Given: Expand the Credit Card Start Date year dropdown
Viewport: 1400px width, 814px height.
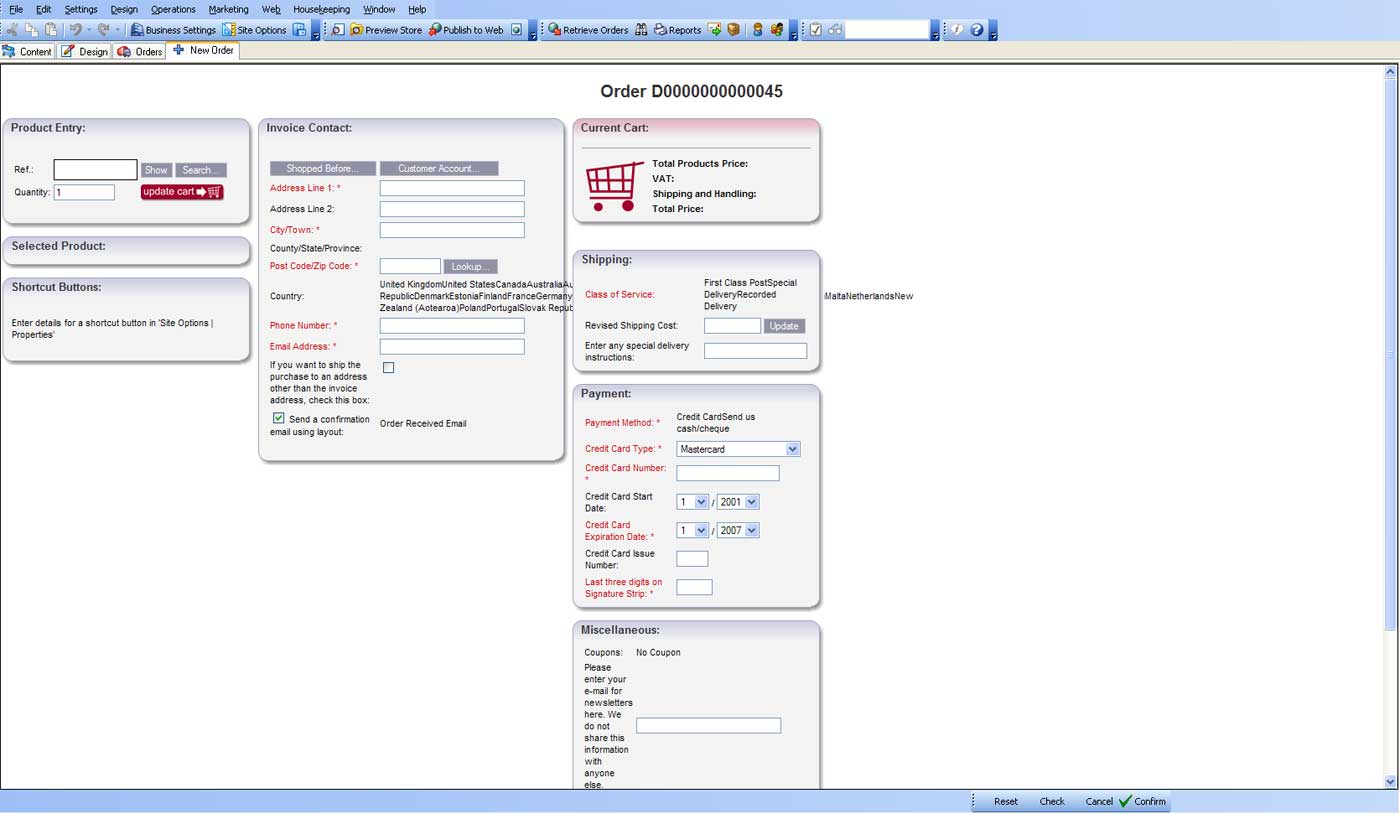Looking at the screenshot, I should 751,502.
